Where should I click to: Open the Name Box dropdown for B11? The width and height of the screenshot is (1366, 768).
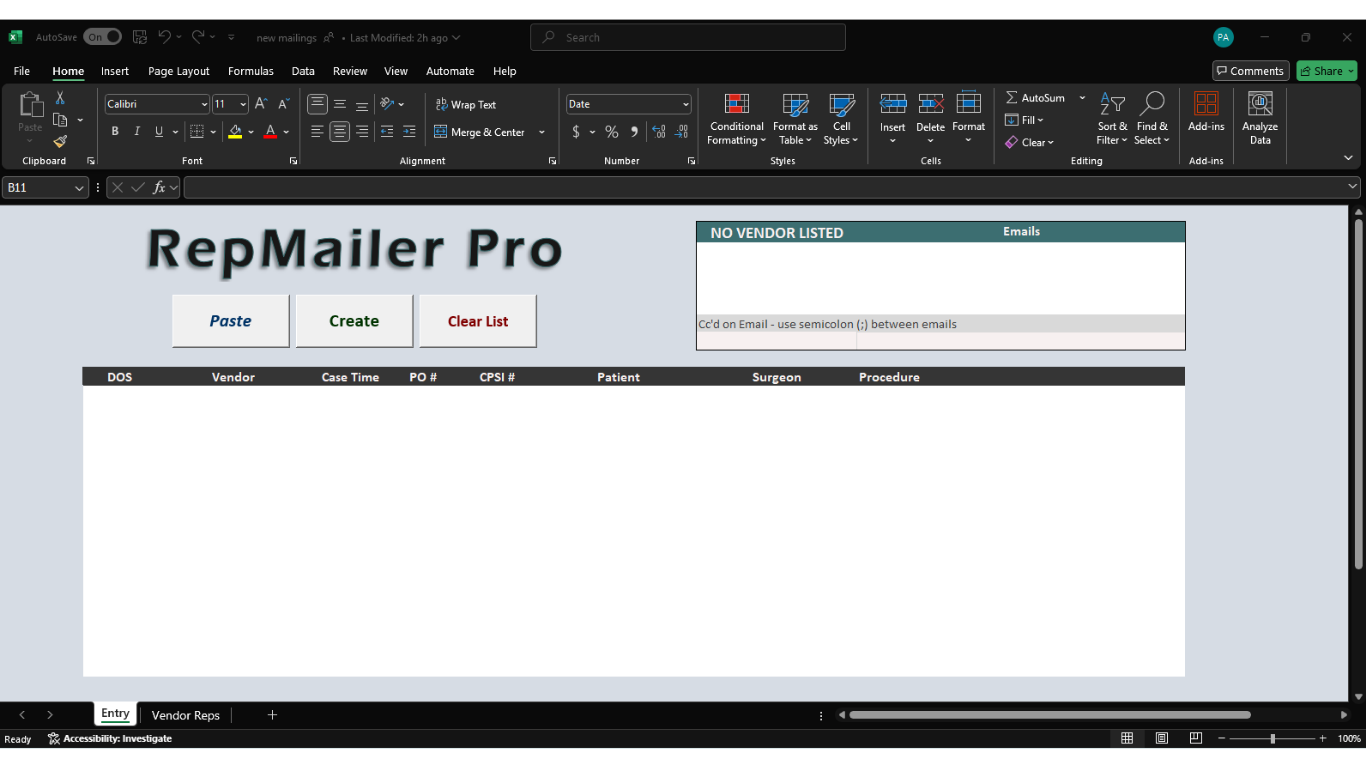click(x=79, y=188)
